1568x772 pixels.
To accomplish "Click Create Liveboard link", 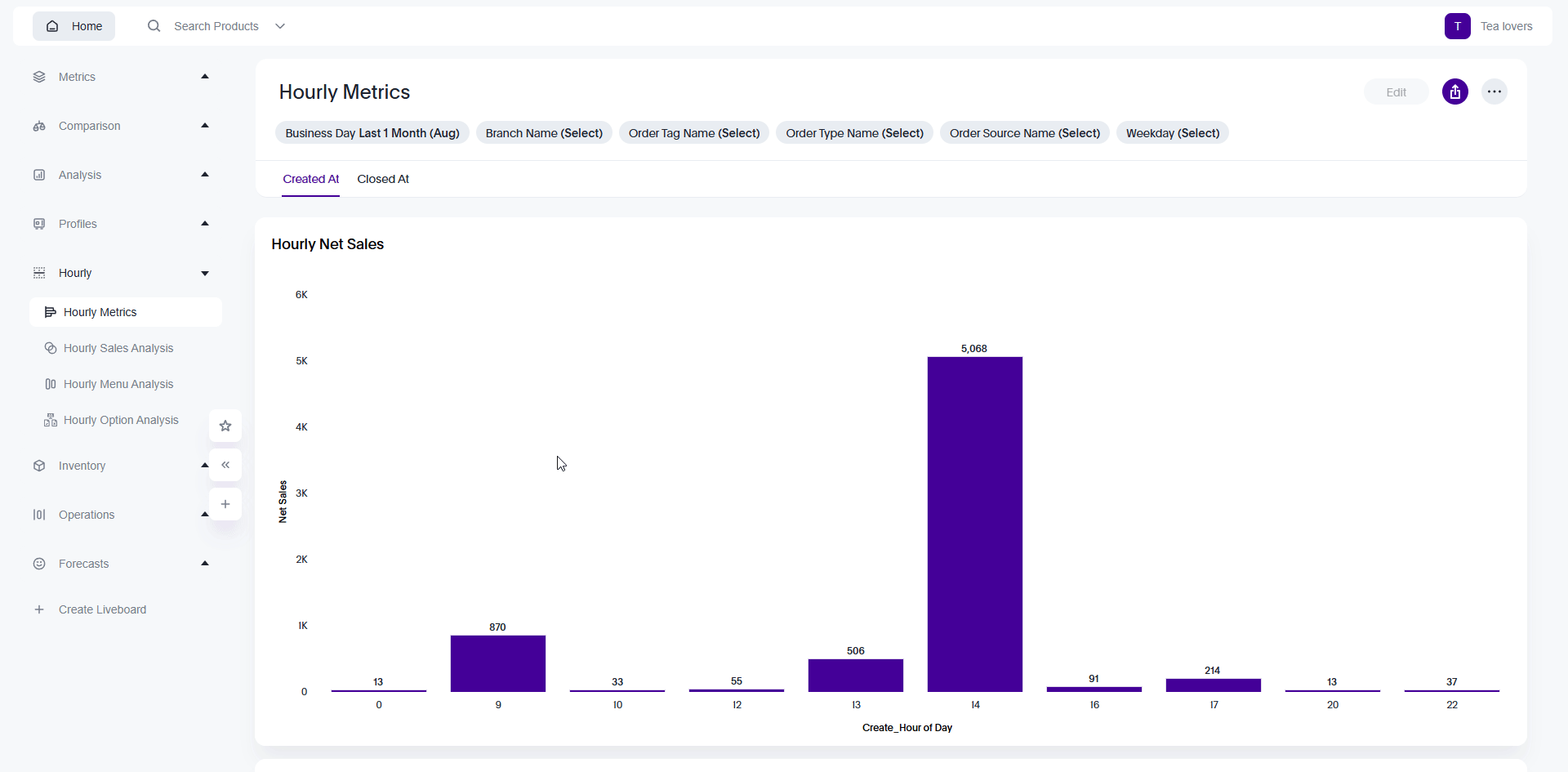I will pos(102,609).
